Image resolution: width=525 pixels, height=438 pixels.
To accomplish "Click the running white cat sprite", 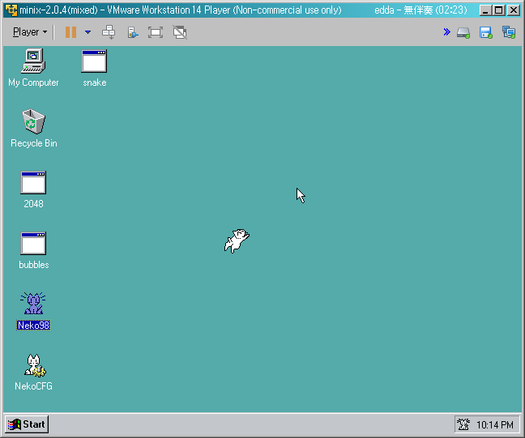I will 237,241.
